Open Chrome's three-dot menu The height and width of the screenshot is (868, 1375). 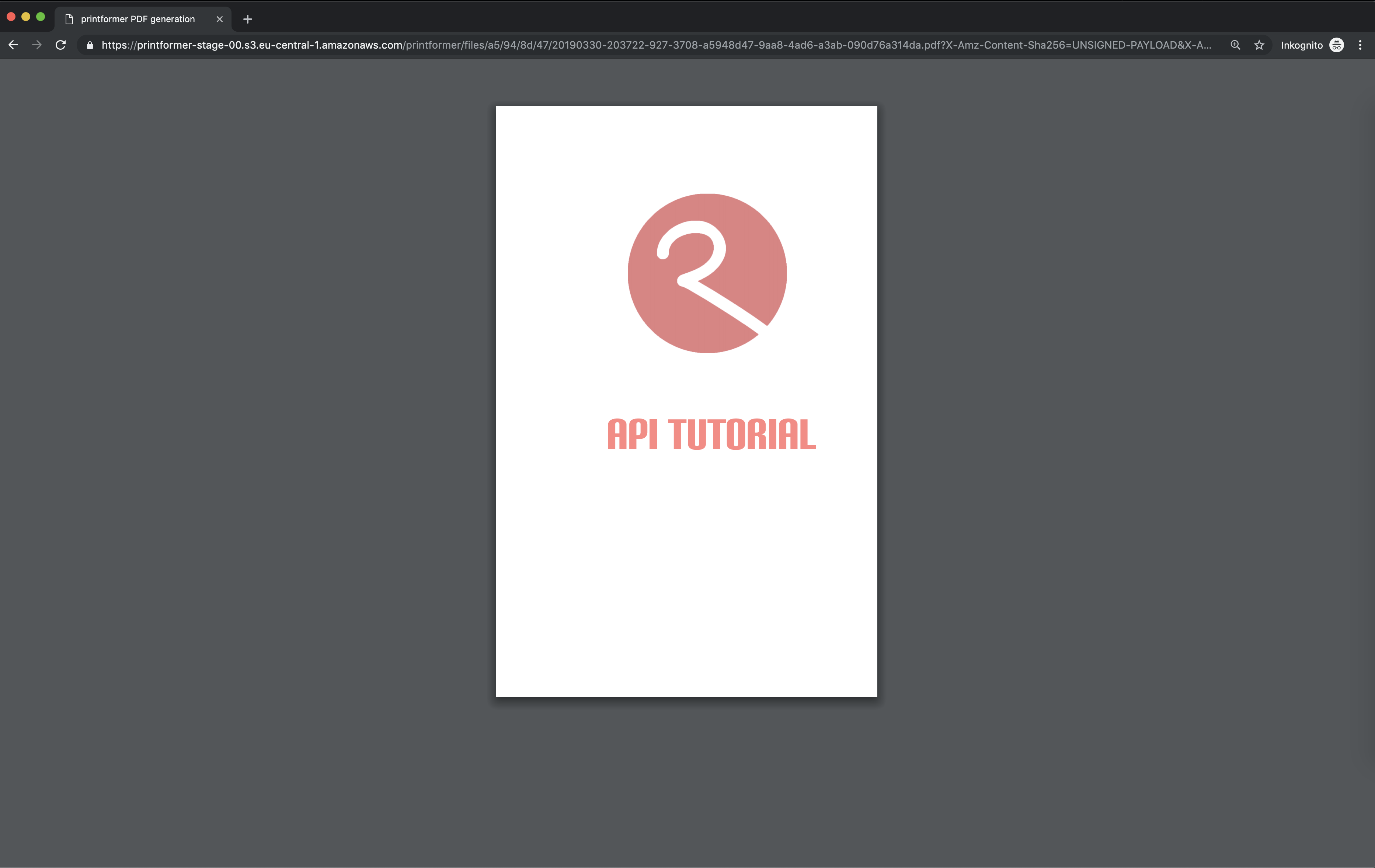1360,45
